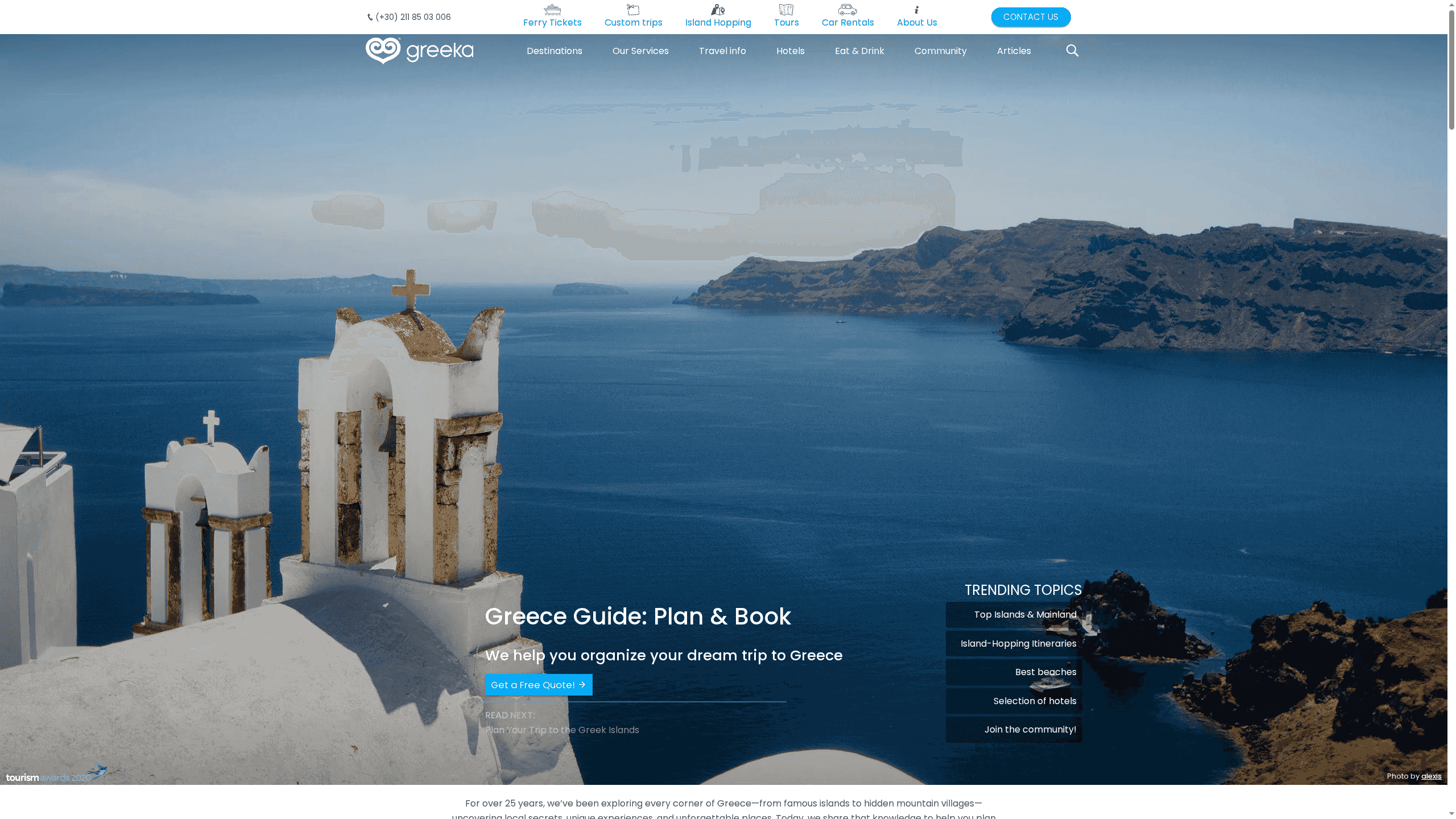Click the Tours map icon
The image size is (1456, 819).
click(786, 10)
